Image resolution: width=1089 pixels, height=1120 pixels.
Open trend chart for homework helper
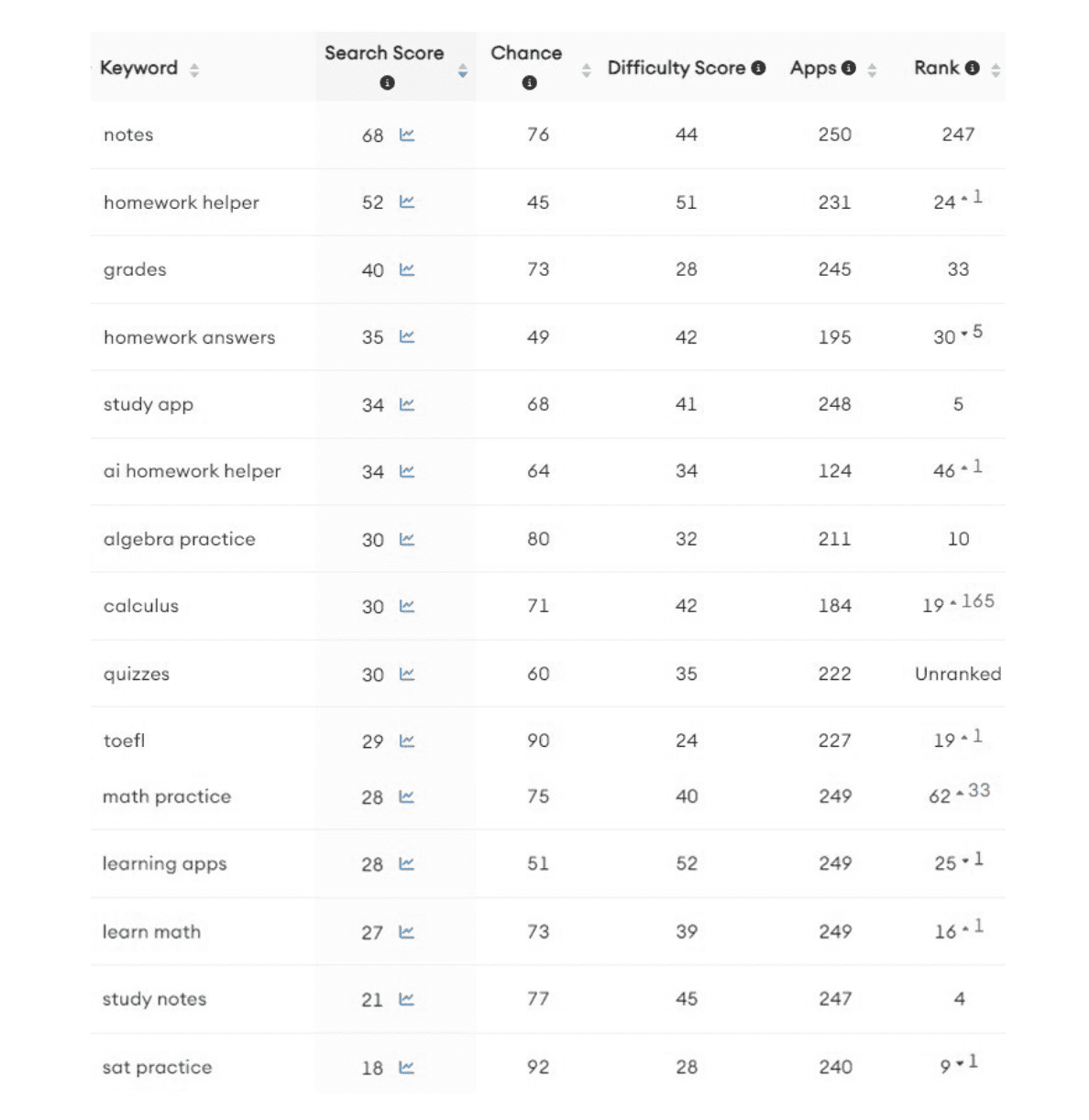pyautogui.click(x=407, y=202)
